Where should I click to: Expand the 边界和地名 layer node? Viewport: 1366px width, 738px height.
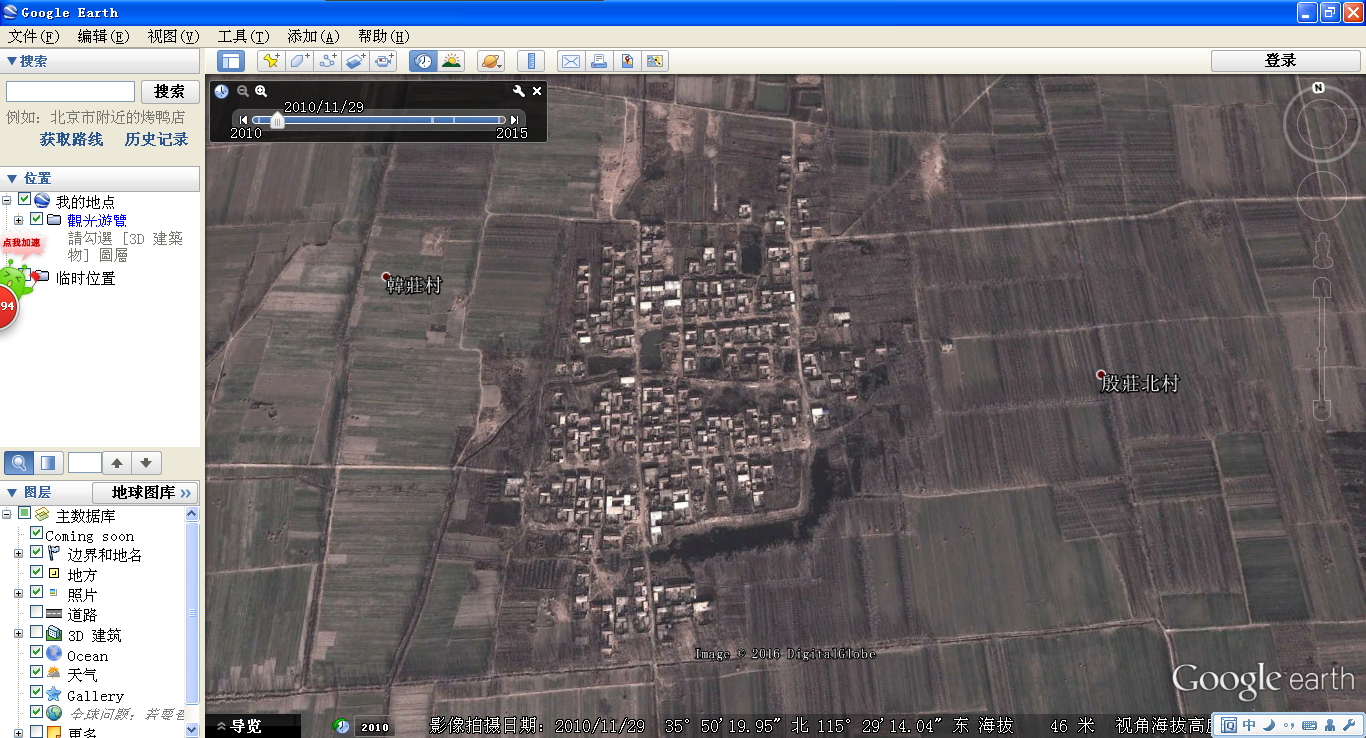[18, 553]
